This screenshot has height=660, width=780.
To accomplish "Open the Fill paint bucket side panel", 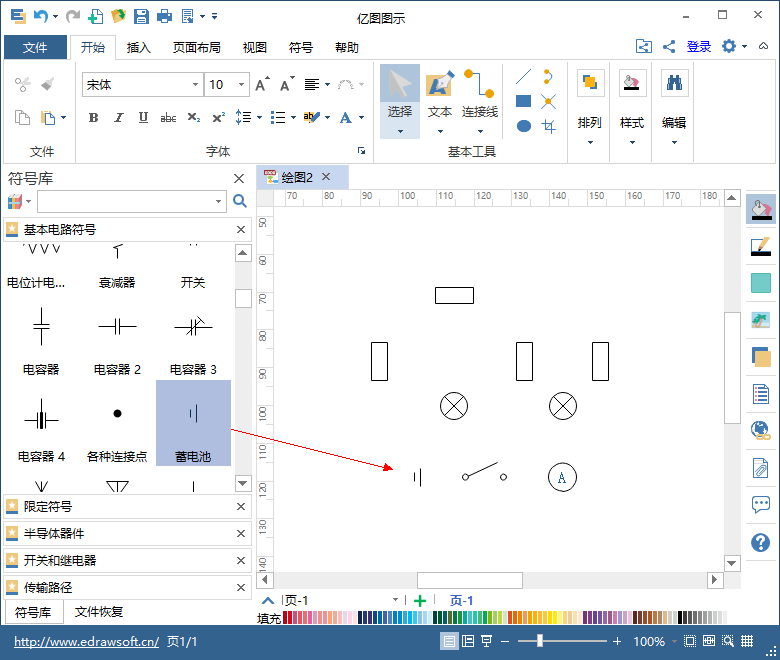I will (x=761, y=209).
